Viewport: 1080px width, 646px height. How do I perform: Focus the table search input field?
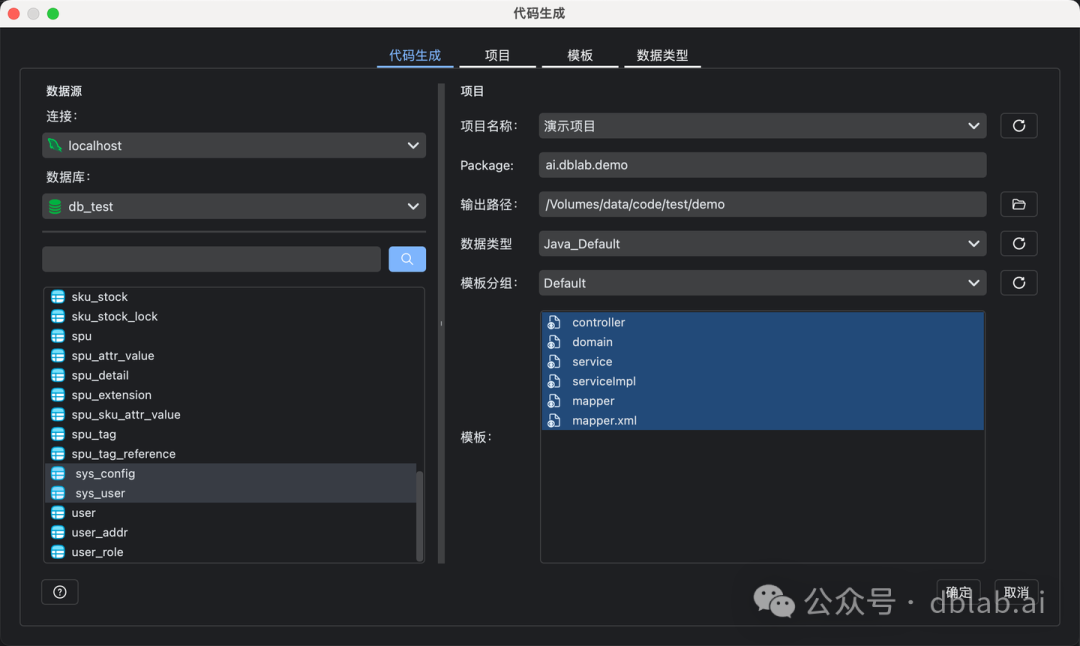coord(211,259)
